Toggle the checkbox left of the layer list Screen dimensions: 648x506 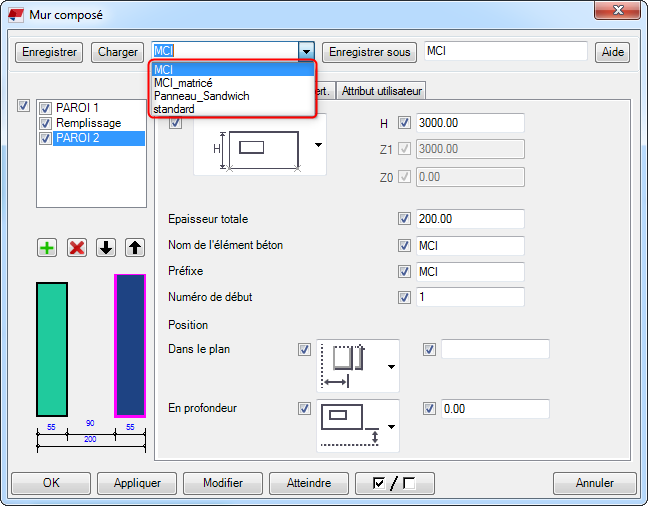point(24,105)
